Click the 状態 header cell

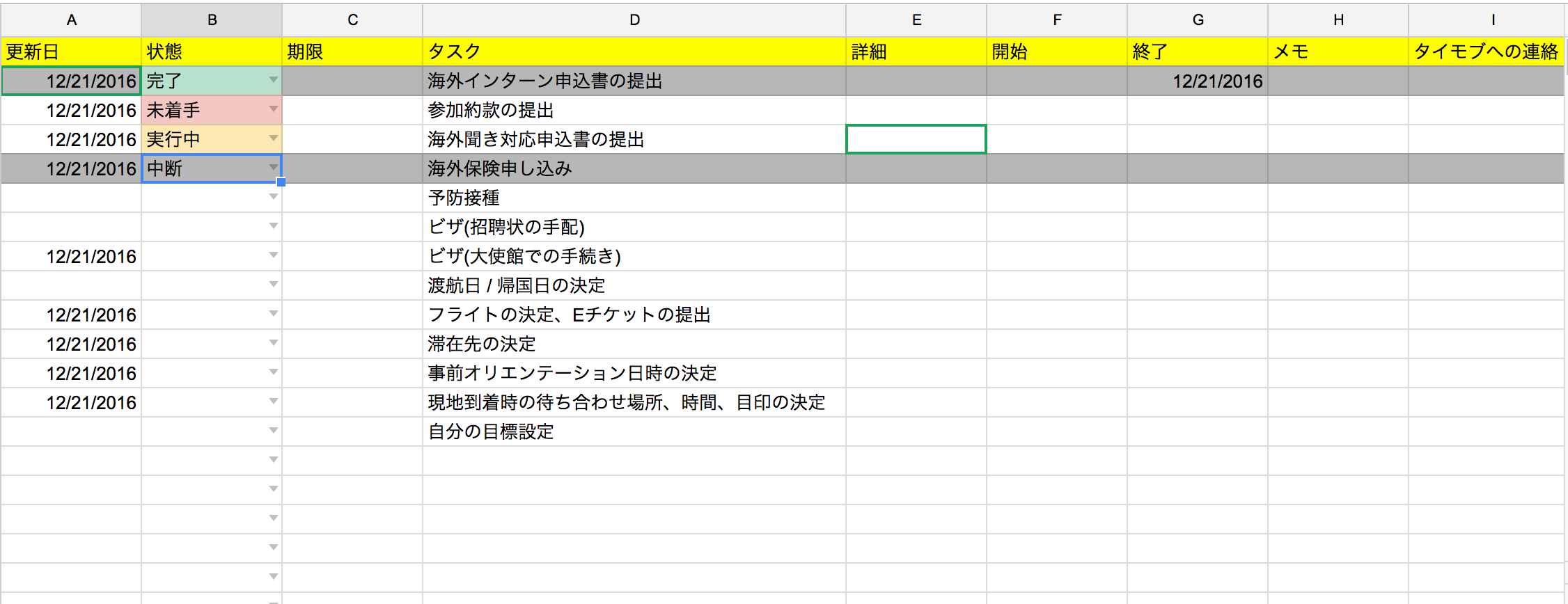tap(212, 51)
